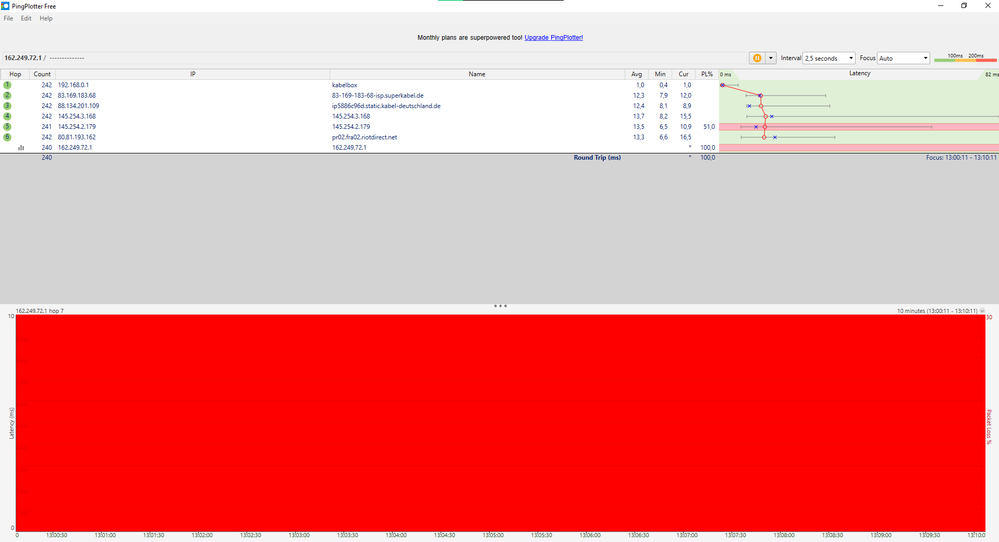Open the Interval 2,5 seconds dropdown
Screen dimensions: 999x542
[828, 58]
